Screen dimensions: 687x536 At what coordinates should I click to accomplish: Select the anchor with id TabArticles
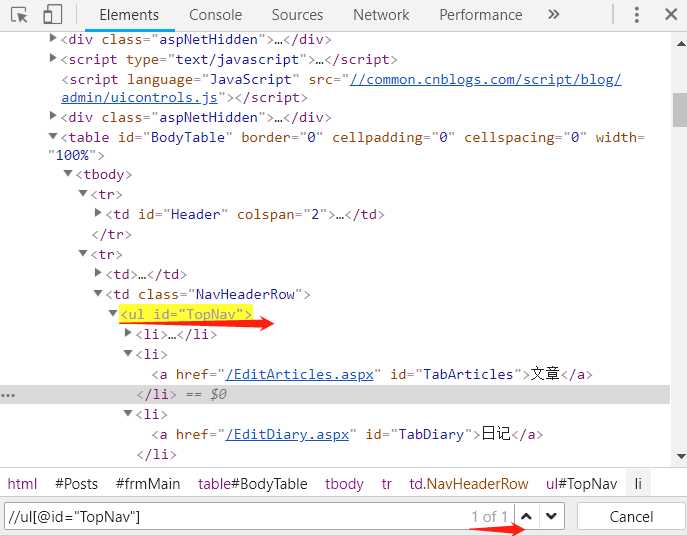pyautogui.click(x=372, y=374)
